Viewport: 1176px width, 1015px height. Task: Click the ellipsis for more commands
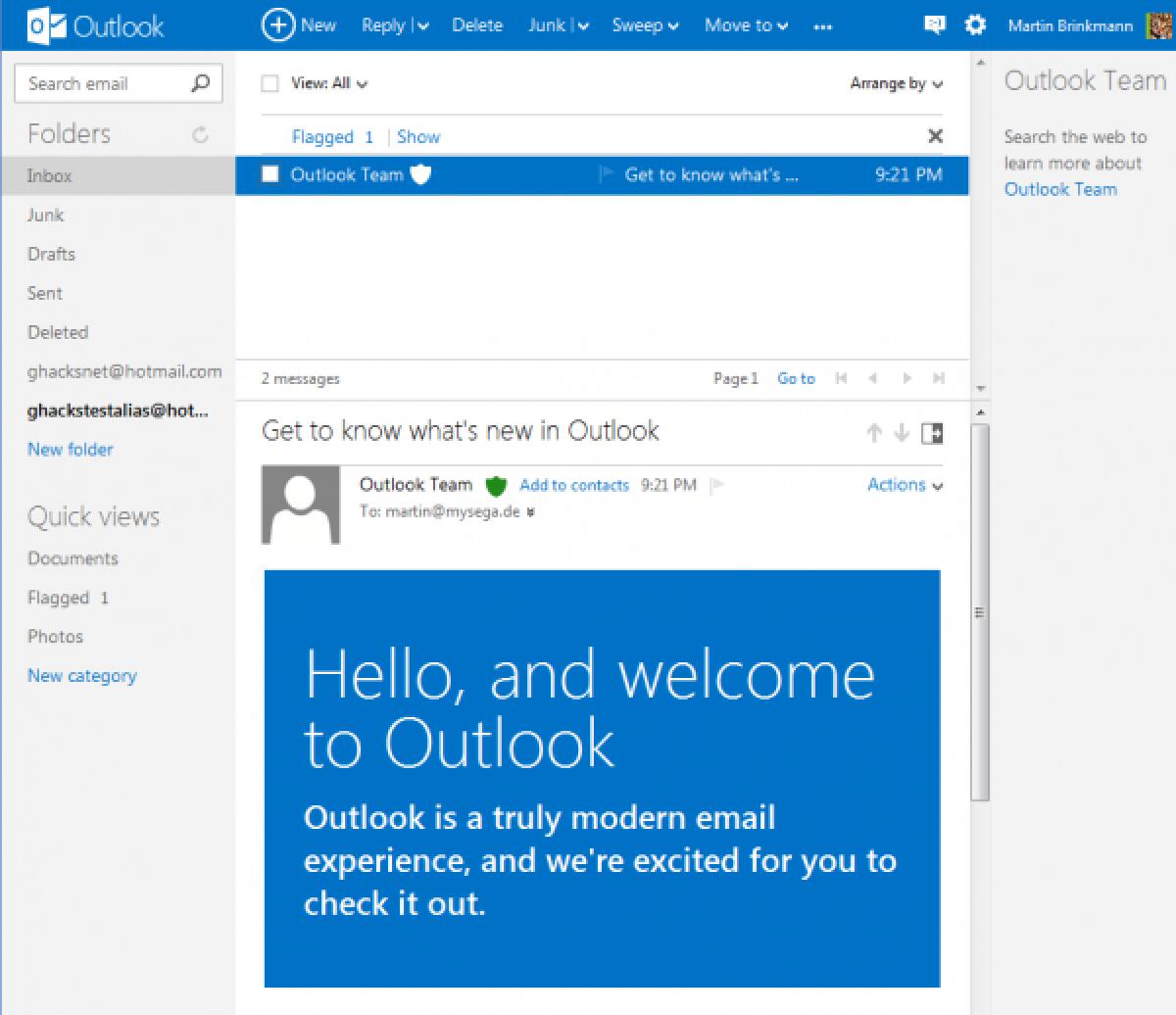(x=822, y=26)
